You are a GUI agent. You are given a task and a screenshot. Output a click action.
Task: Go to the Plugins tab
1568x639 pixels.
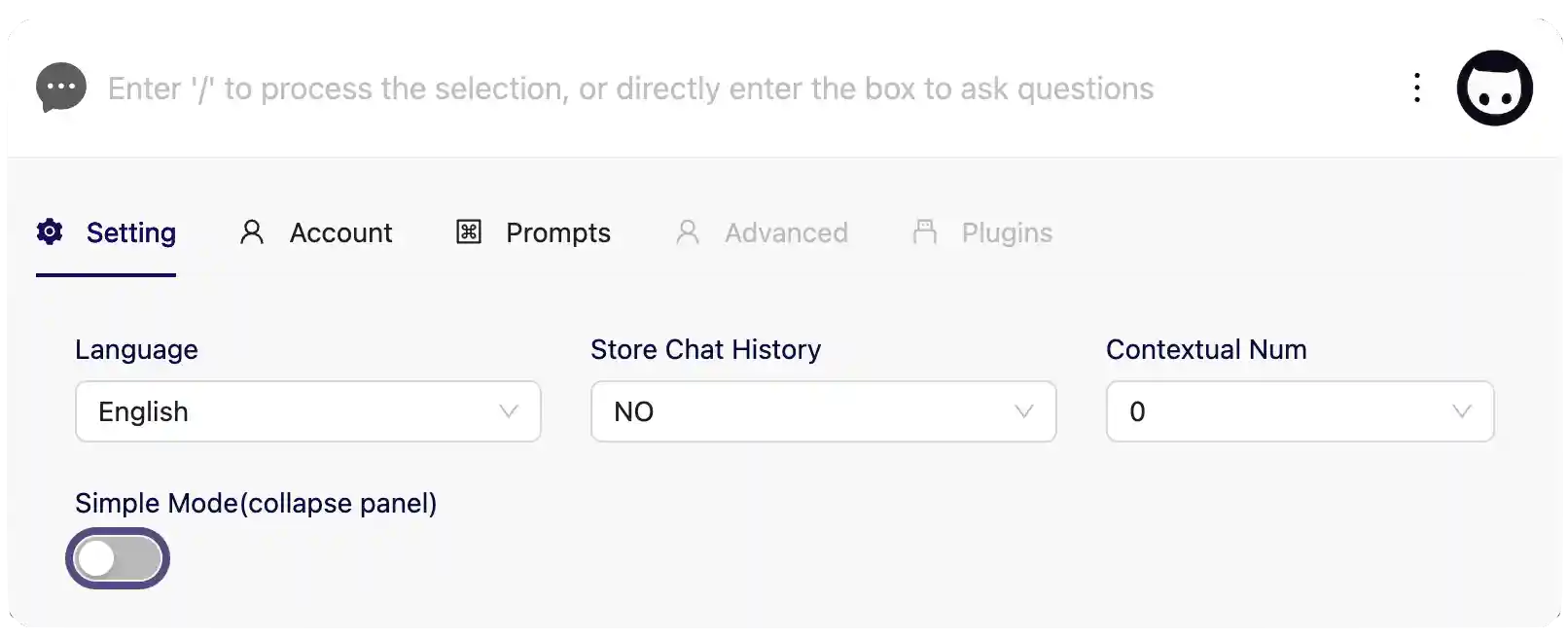(x=1007, y=233)
